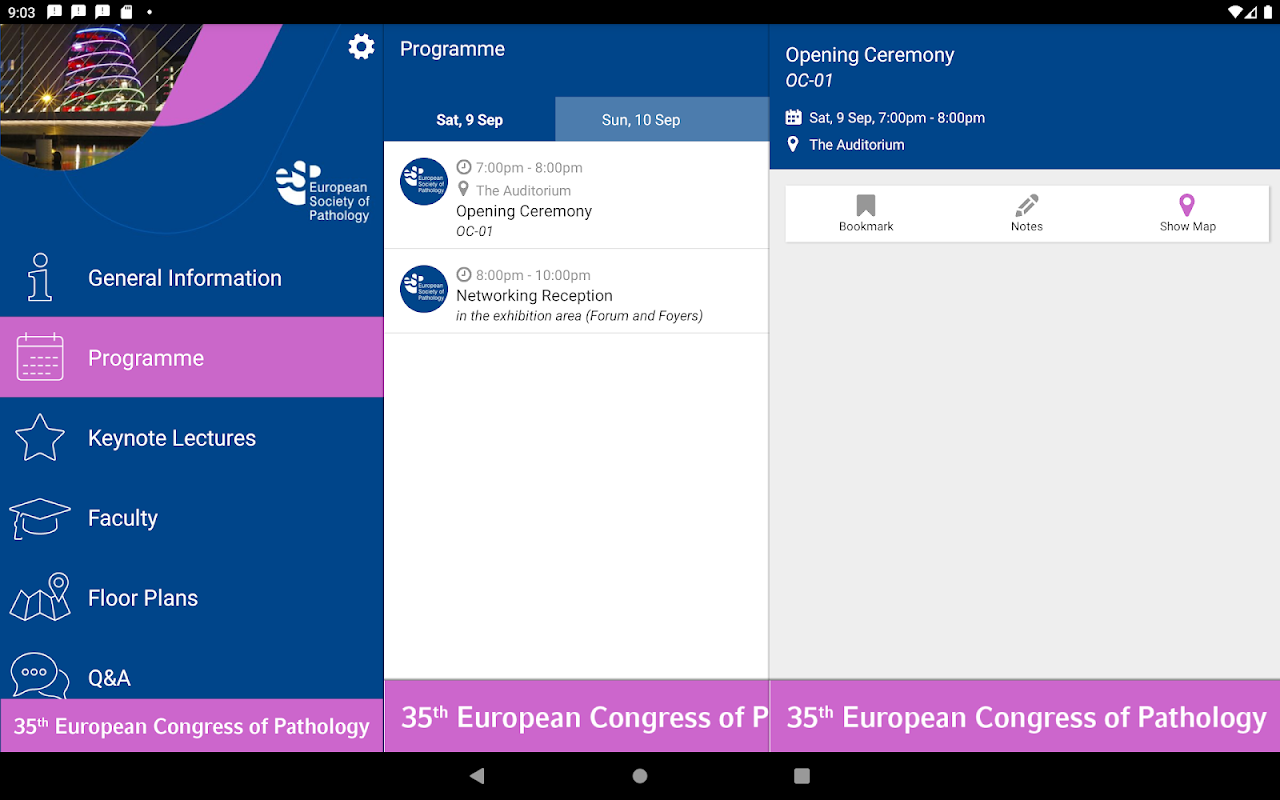Click the European Society of Pathology header logo
The image size is (1280, 800).
point(323,191)
